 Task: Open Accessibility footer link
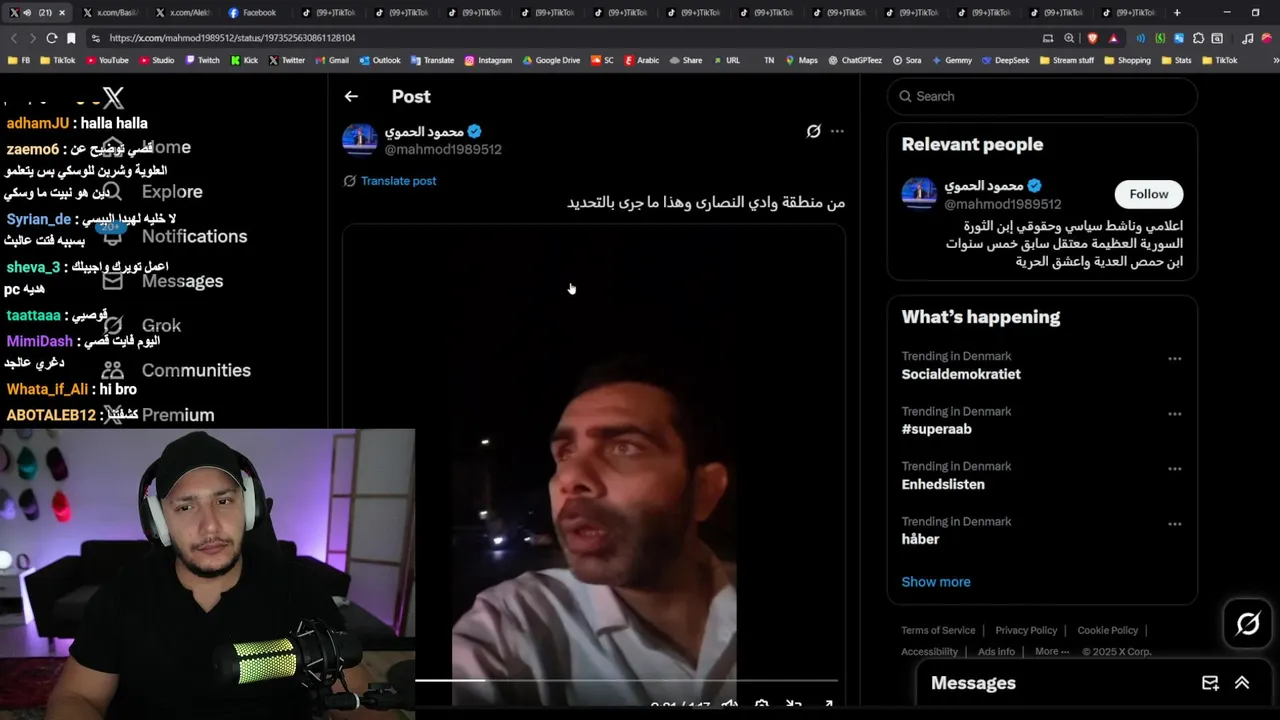(x=929, y=651)
